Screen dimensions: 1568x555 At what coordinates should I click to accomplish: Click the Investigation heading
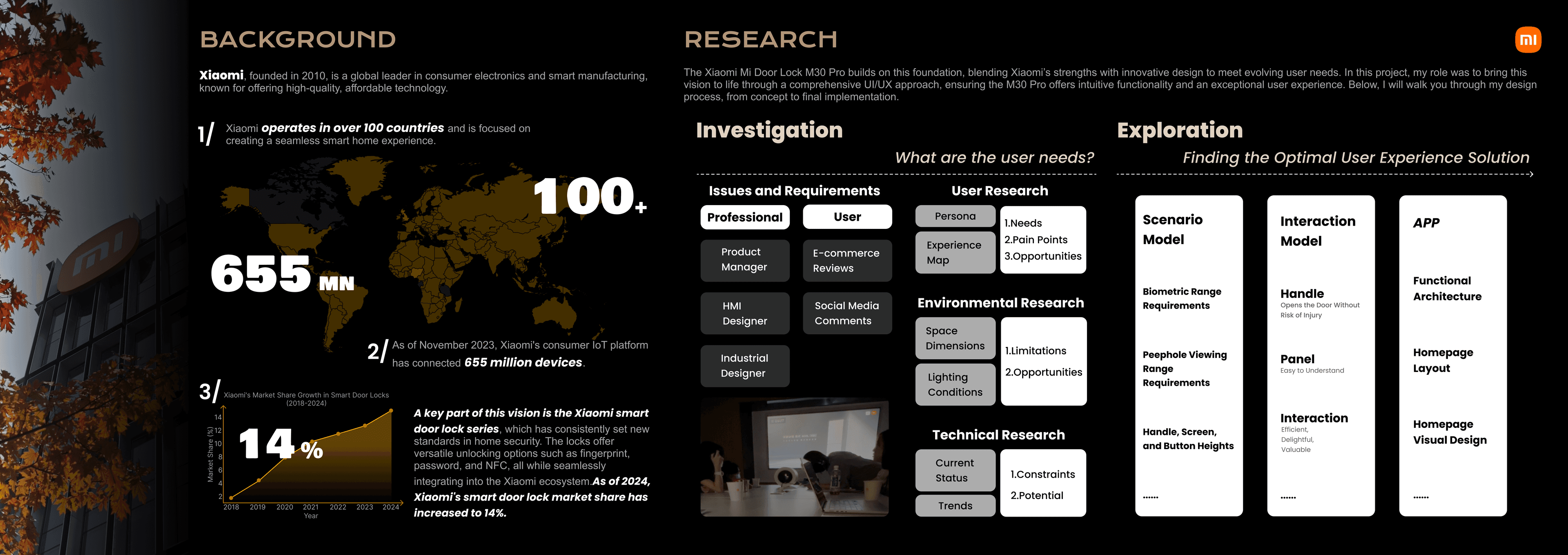coord(769,130)
